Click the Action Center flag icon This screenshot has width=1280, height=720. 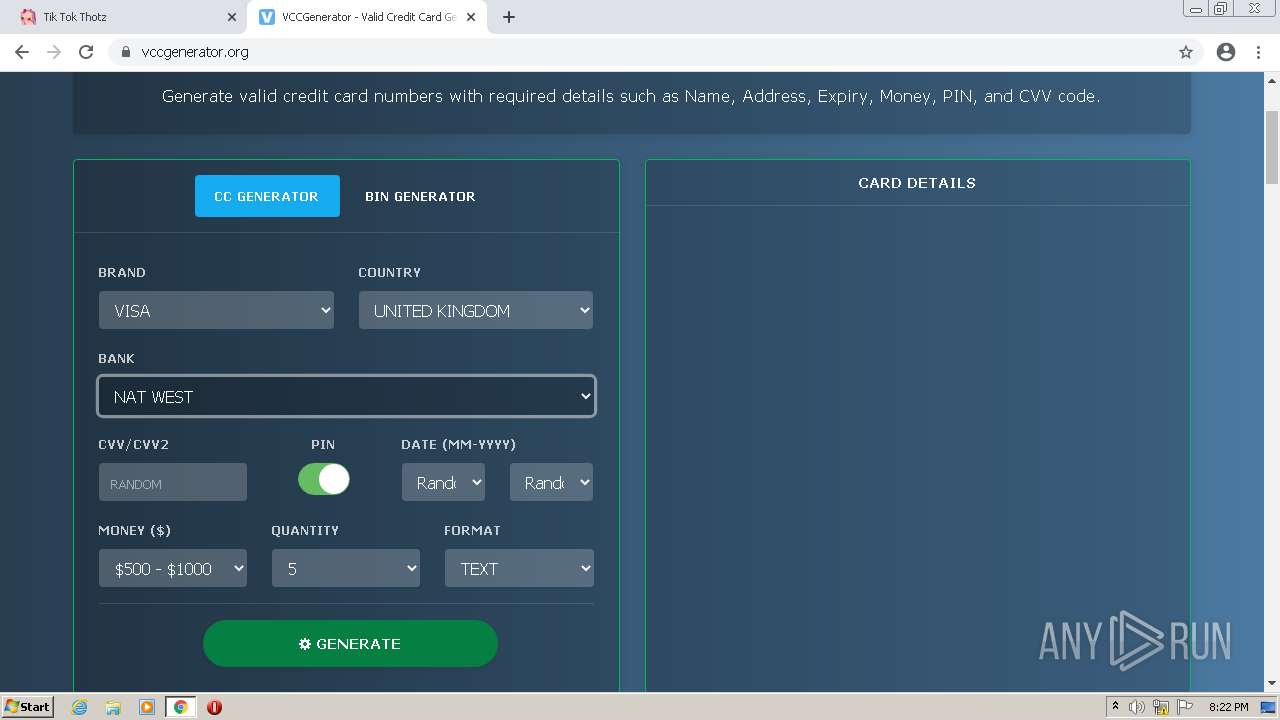(x=1185, y=707)
